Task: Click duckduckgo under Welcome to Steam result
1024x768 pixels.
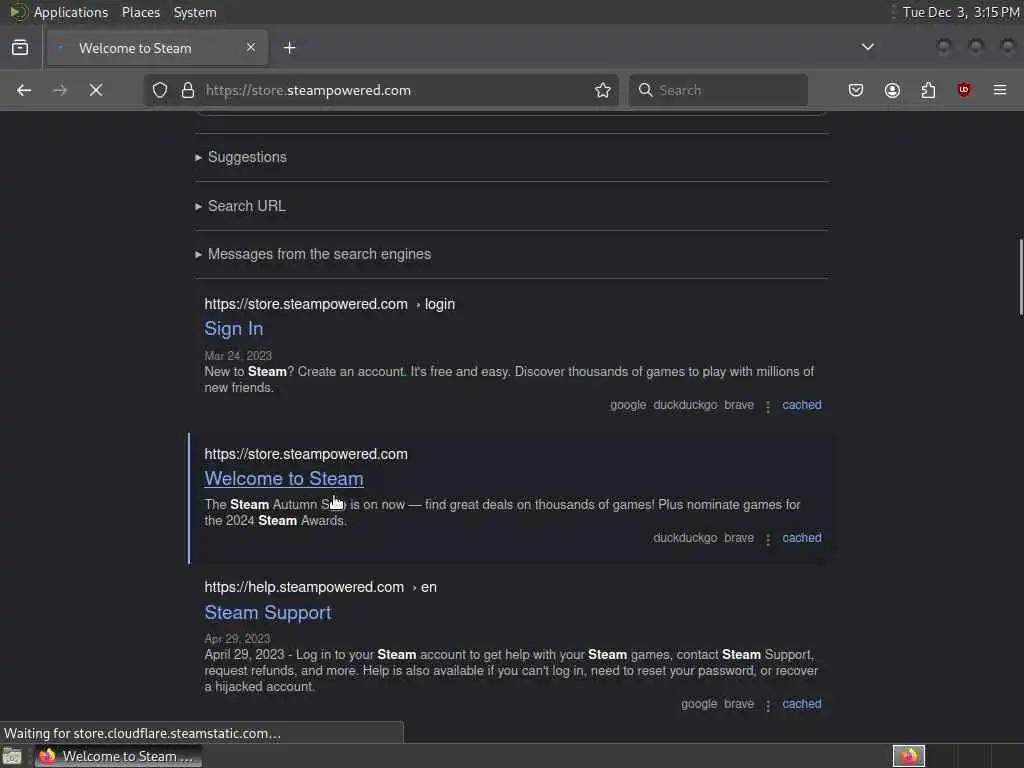Action: click(x=685, y=538)
